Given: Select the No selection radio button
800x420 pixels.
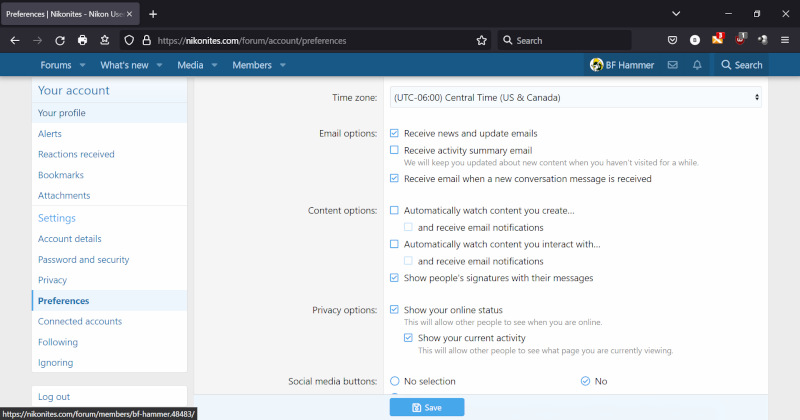Looking at the screenshot, I should click(394, 381).
